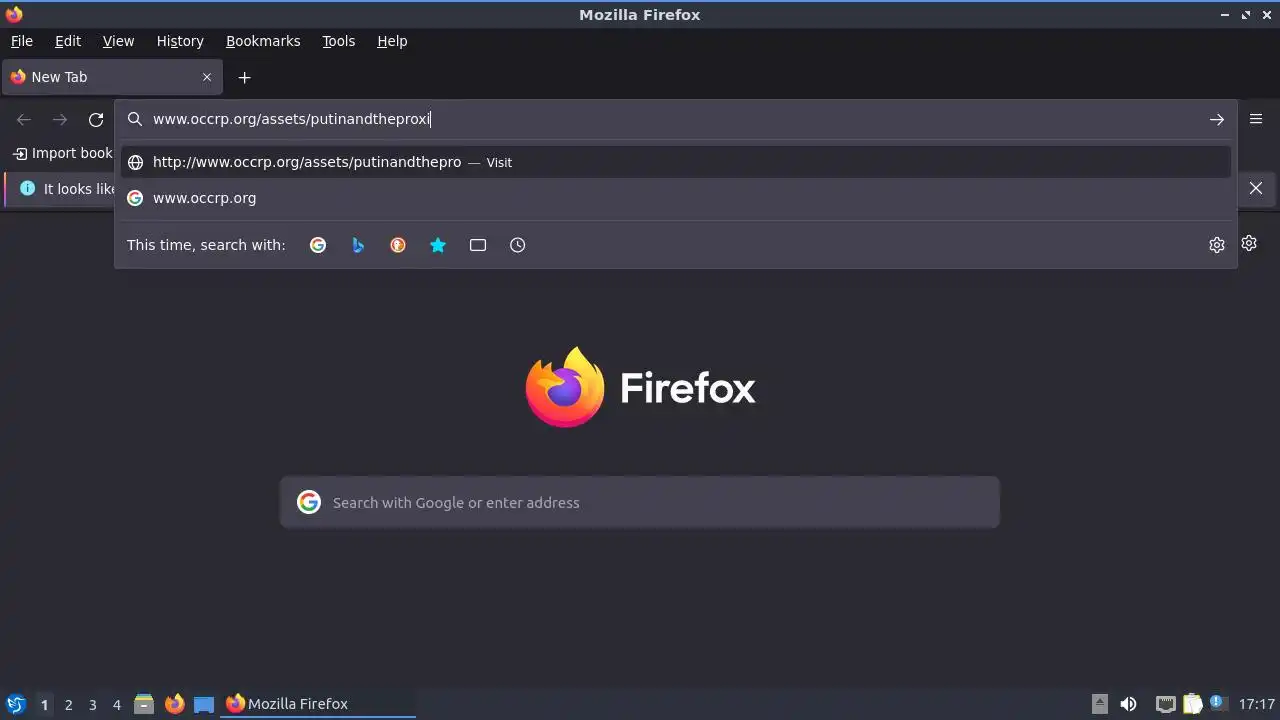
Task: Search this time in Bookmarks
Action: click(438, 245)
